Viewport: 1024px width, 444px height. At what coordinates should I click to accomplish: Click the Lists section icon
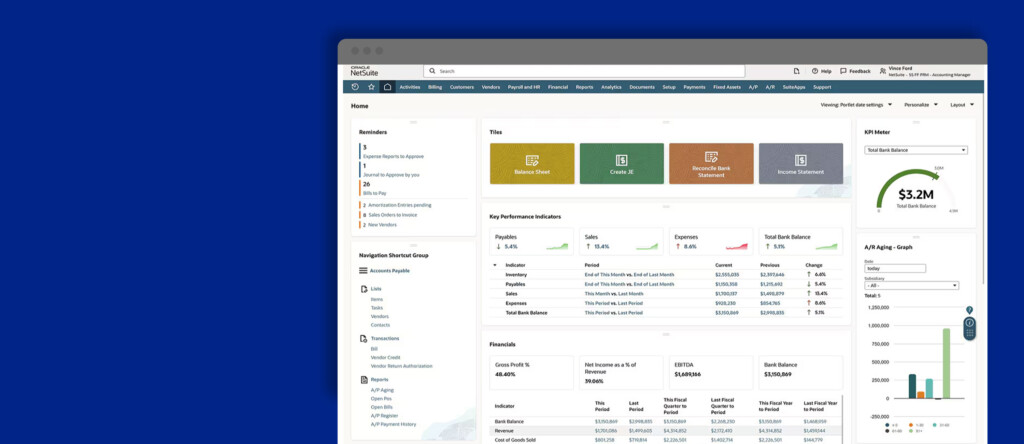pos(364,289)
